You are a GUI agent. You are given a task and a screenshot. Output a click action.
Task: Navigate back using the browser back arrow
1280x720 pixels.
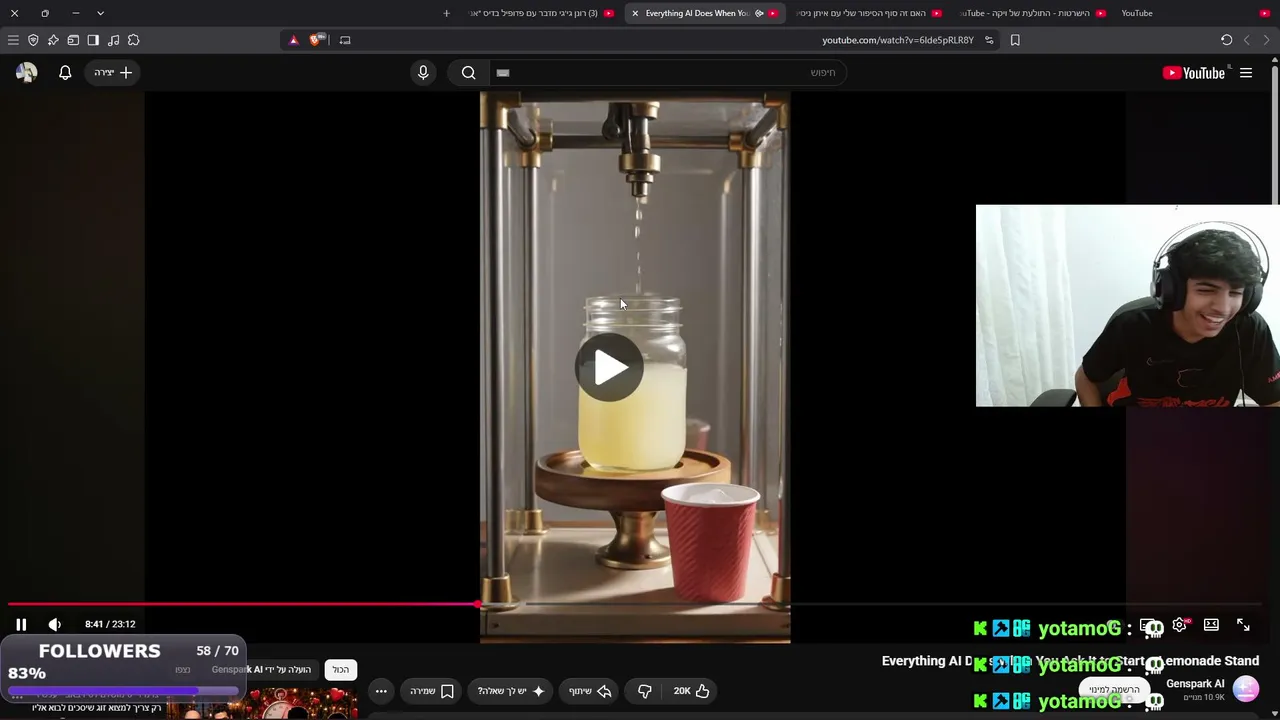click(1246, 40)
